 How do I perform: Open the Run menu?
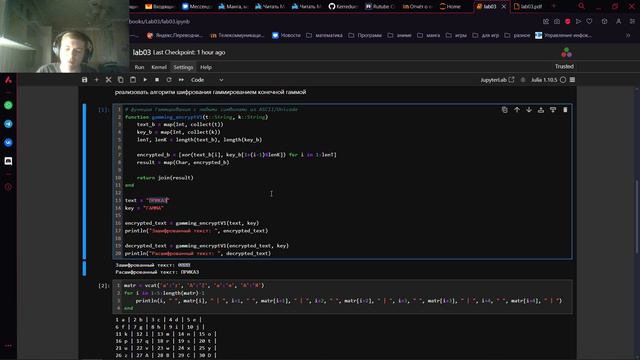[139, 67]
